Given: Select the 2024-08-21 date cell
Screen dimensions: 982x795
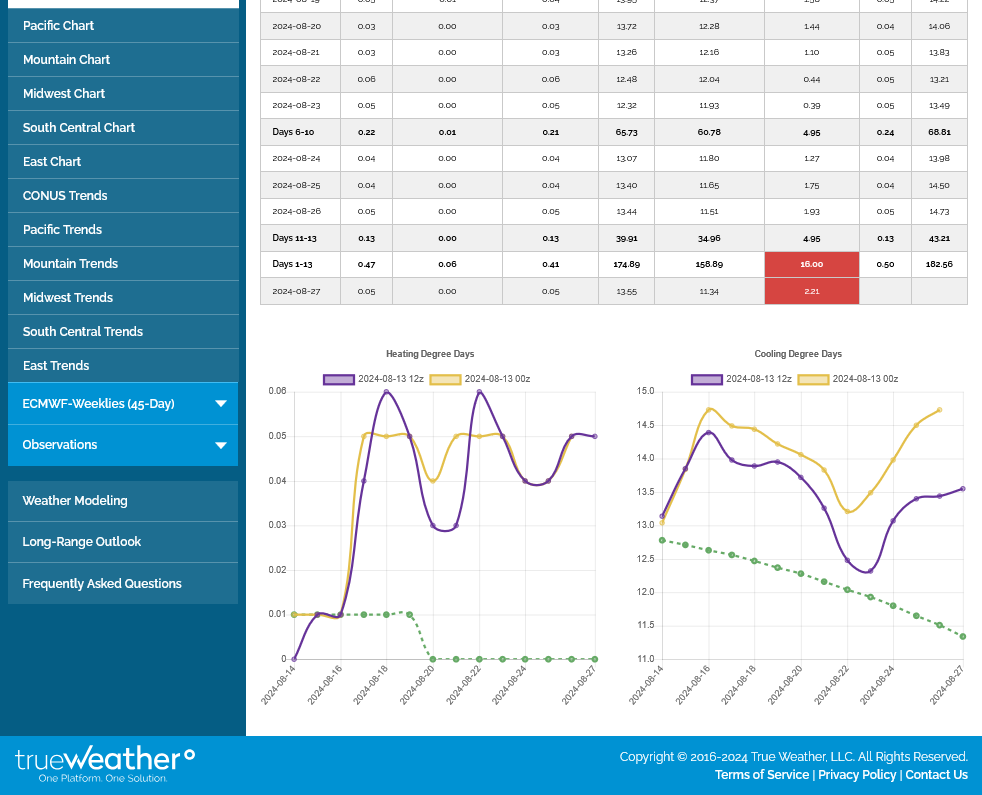Looking at the screenshot, I should pyautogui.click(x=300, y=53).
